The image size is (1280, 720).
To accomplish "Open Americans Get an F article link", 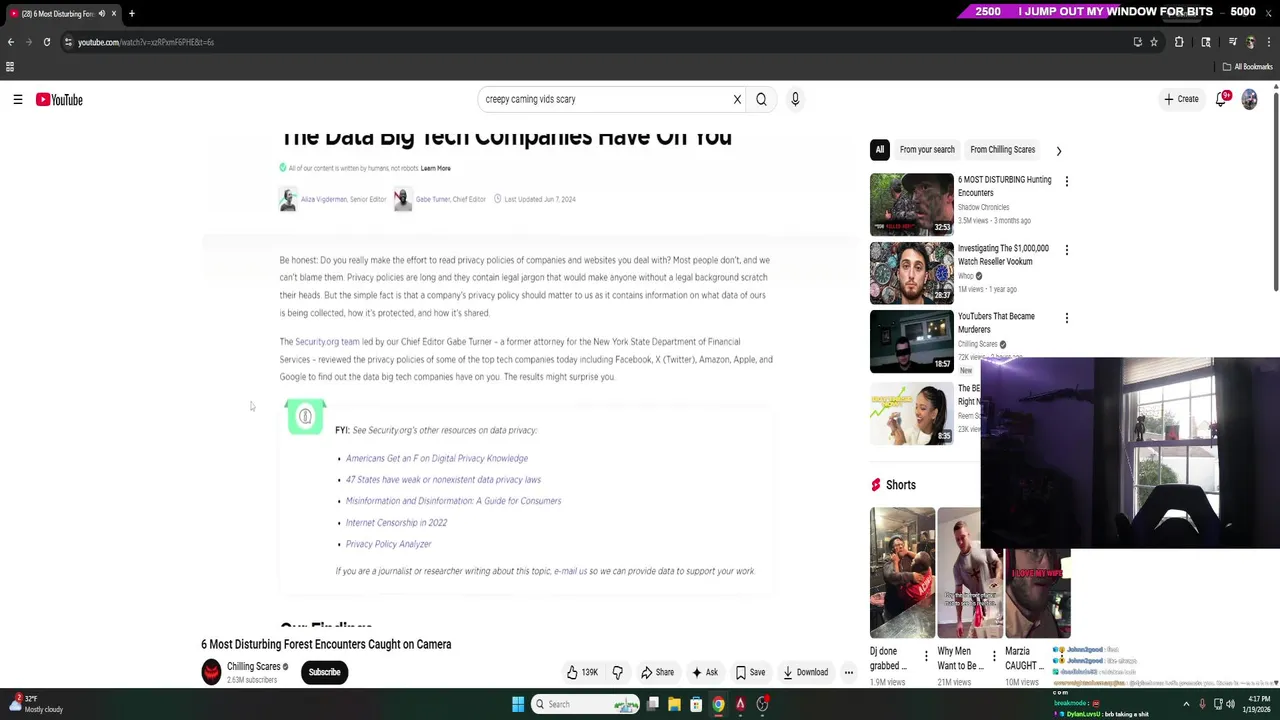I will [x=437, y=458].
